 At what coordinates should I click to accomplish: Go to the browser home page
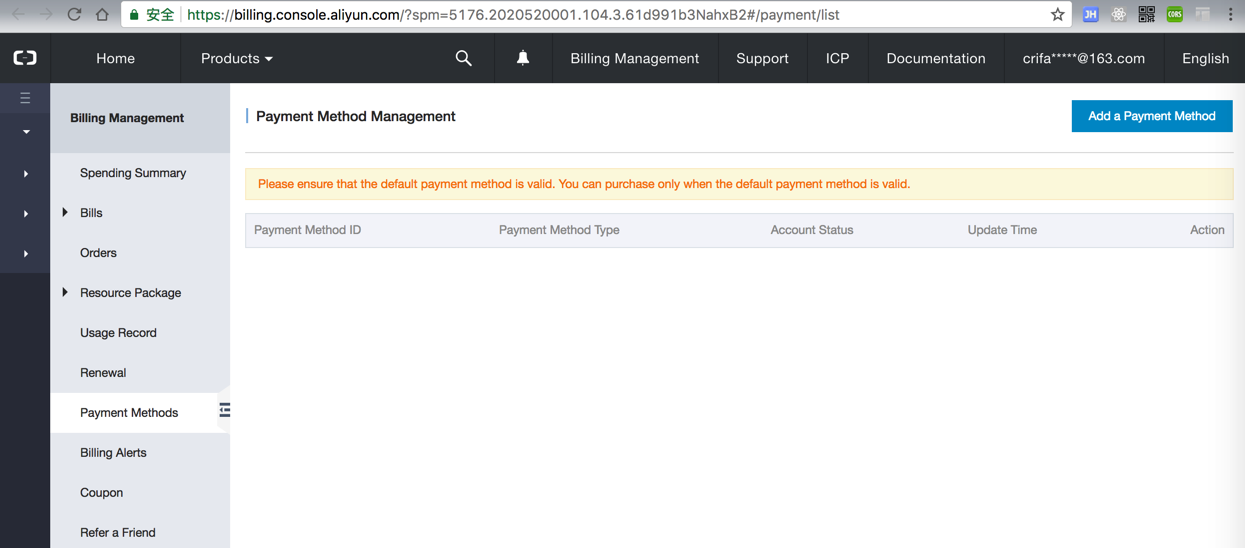click(102, 15)
